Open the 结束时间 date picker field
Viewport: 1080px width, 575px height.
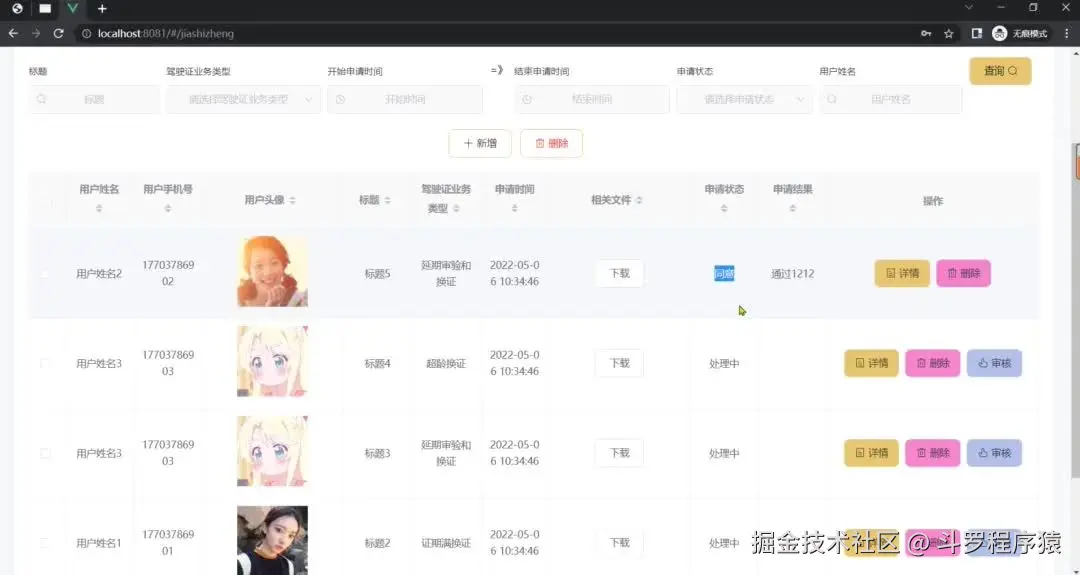pos(592,99)
